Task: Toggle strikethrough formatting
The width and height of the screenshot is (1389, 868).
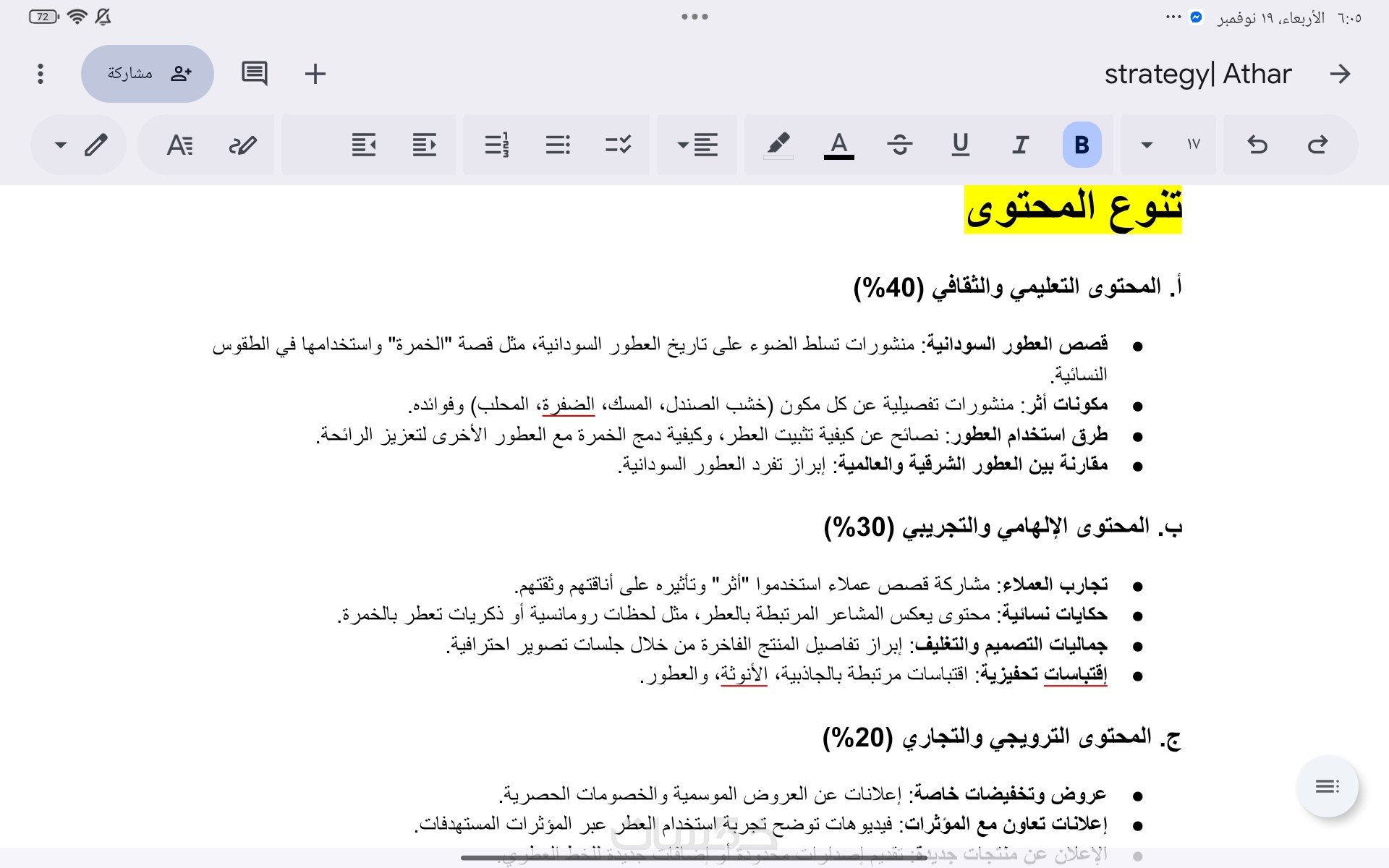Action: 899,145
